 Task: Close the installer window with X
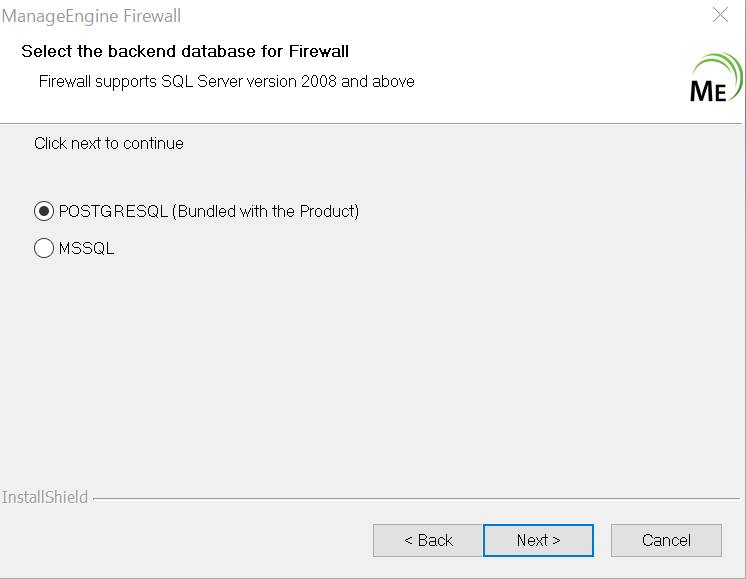click(x=720, y=15)
